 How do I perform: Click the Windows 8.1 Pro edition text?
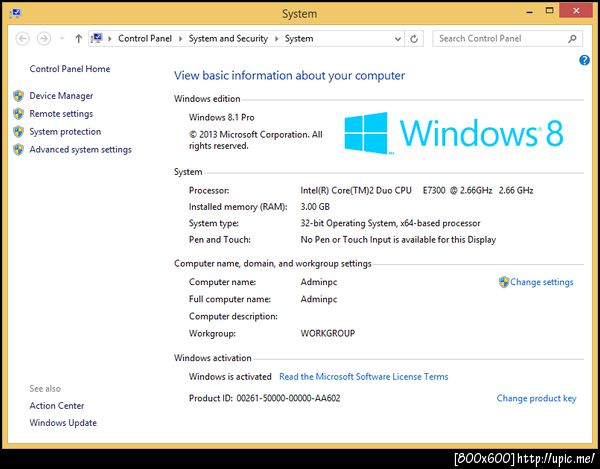[x=222, y=117]
